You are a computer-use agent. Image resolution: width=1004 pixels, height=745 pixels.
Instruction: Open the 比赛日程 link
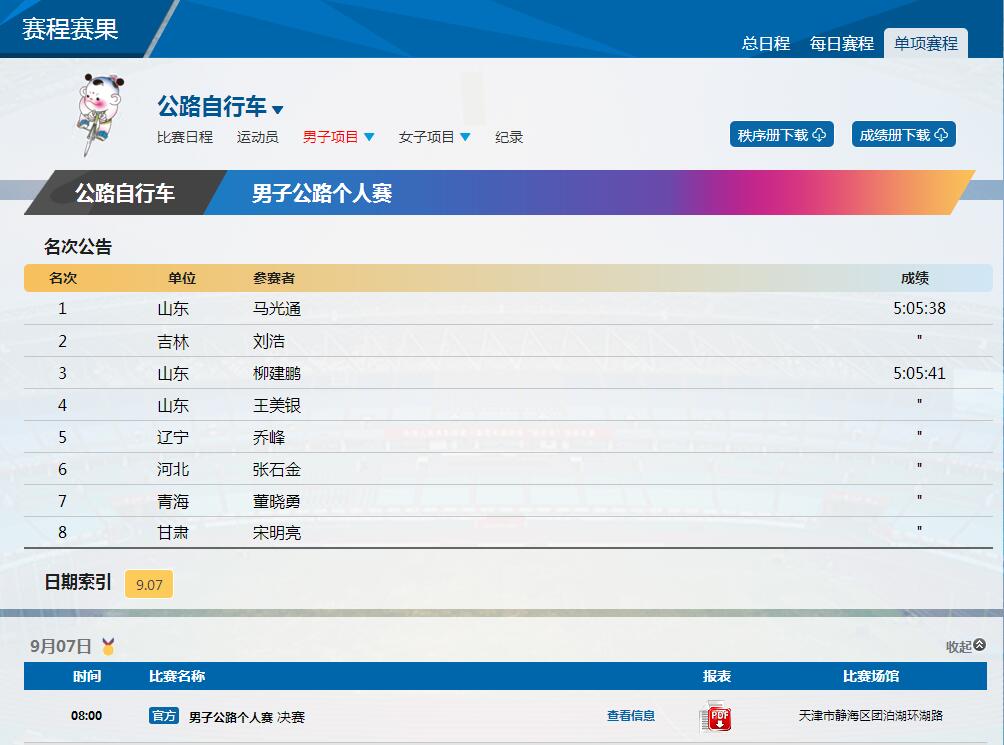point(185,137)
